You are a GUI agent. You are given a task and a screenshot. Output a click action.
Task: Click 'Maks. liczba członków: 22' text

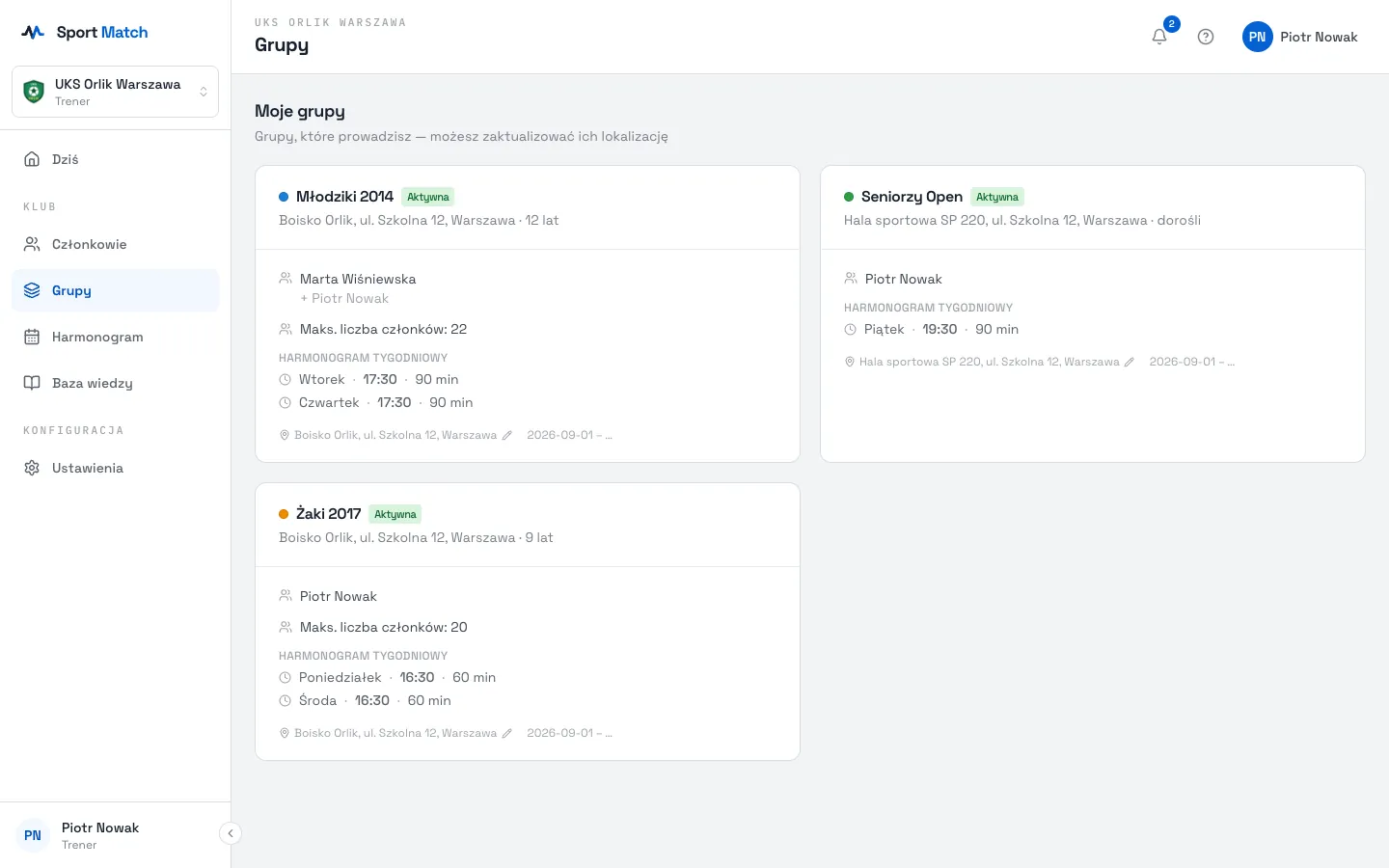(x=383, y=329)
